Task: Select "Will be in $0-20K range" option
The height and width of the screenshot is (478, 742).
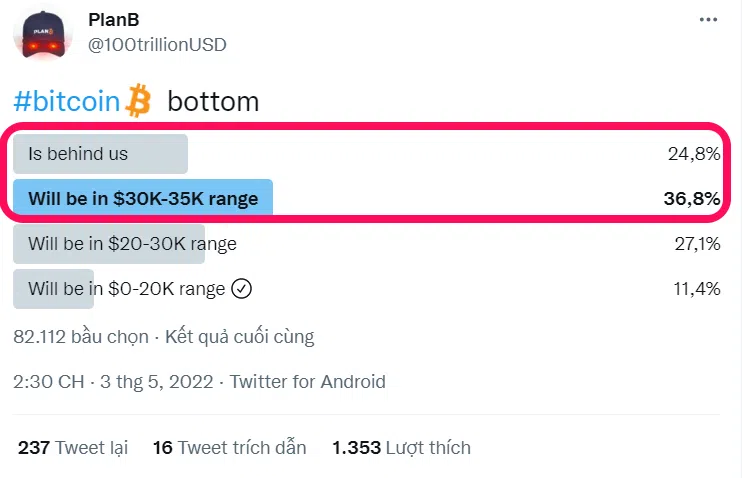Action: point(126,289)
